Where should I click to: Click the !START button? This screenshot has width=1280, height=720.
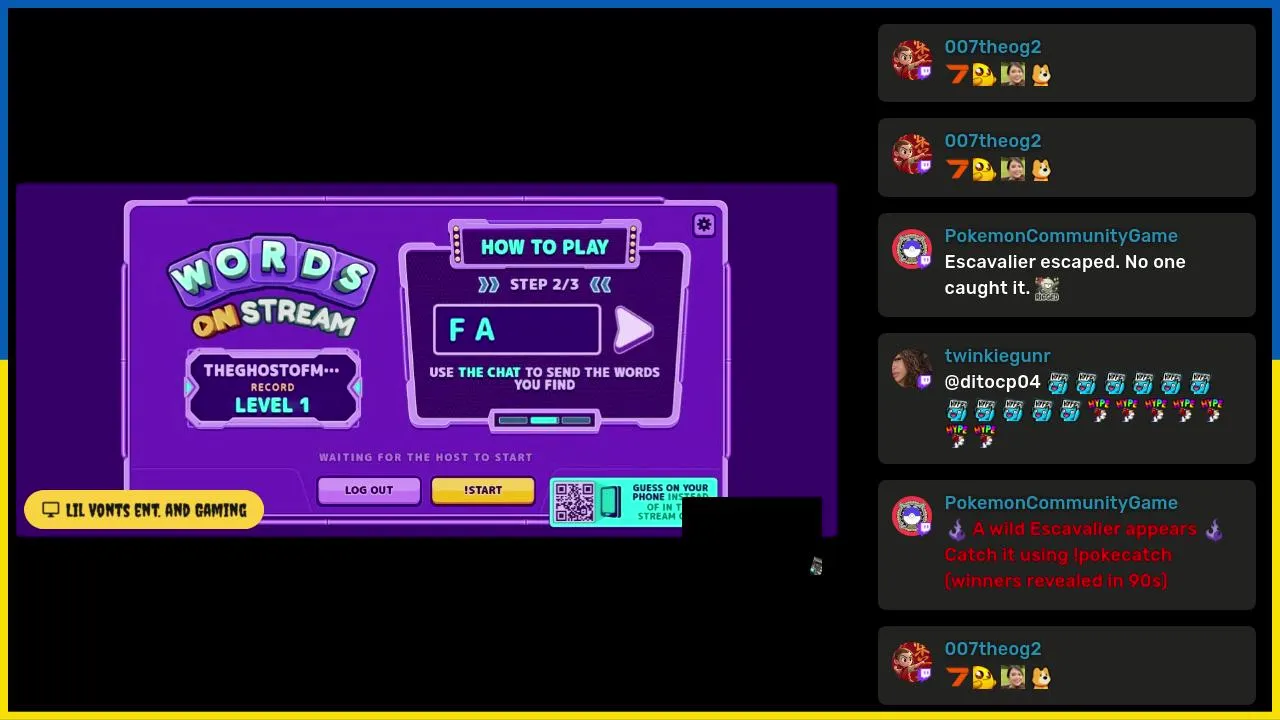[483, 490]
